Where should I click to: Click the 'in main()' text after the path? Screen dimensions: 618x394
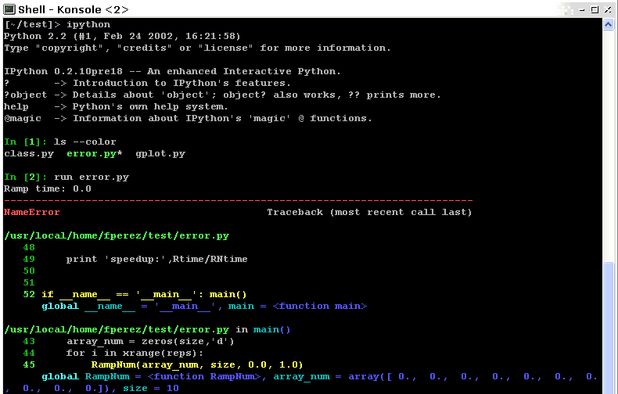[x=263, y=329]
